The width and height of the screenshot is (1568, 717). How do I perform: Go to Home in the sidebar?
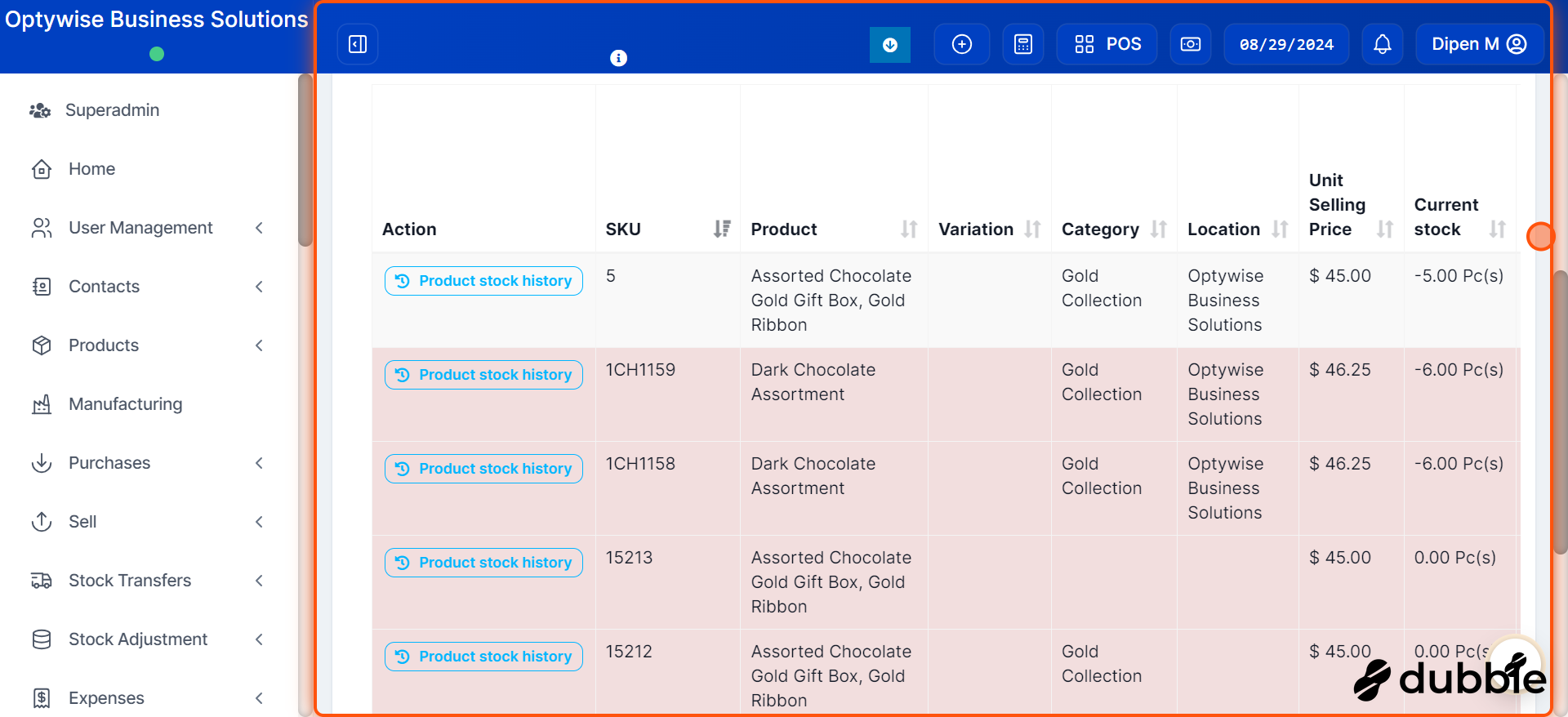[91, 169]
